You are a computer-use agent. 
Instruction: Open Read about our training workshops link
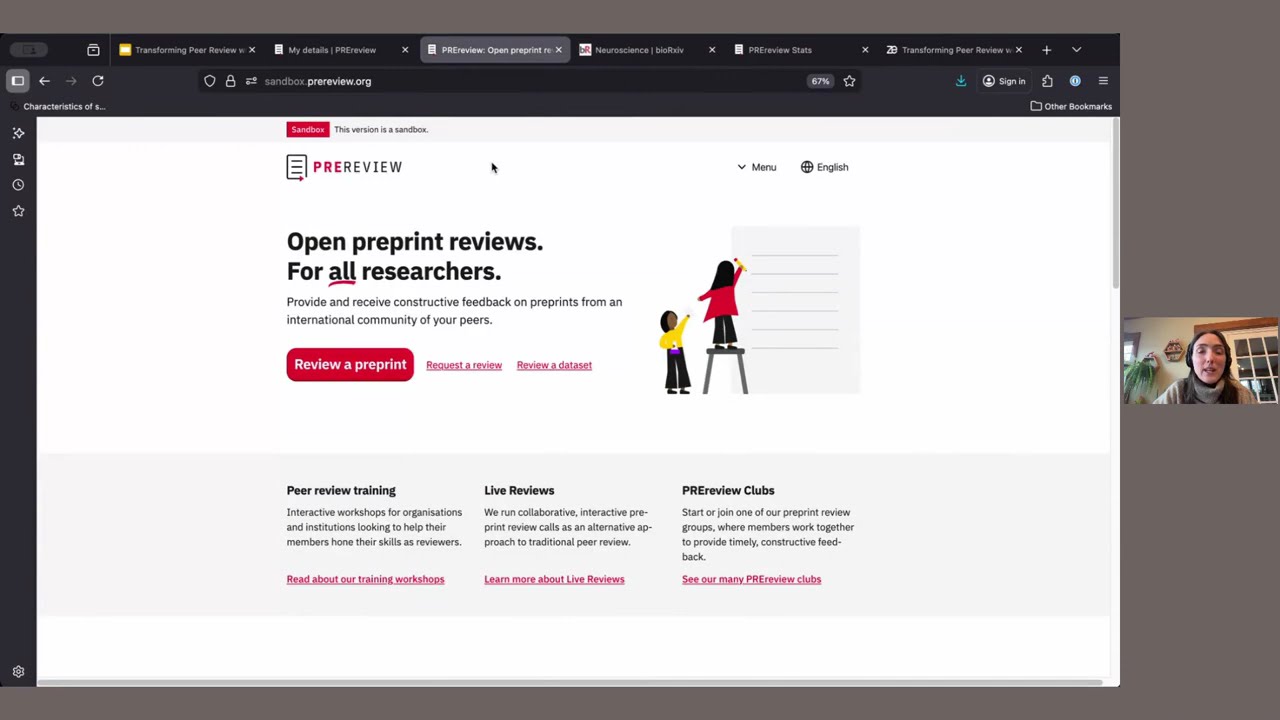(365, 579)
